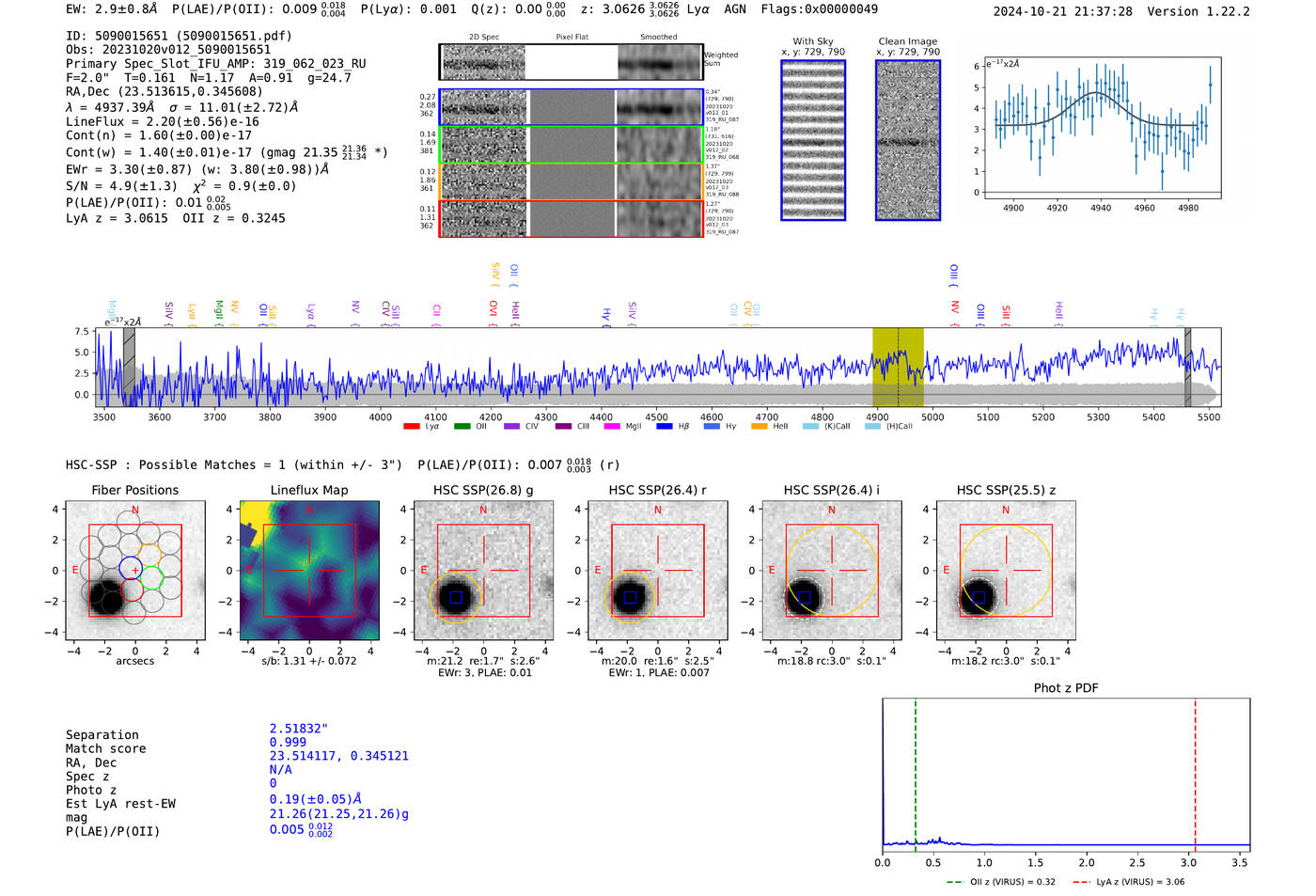The width and height of the screenshot is (1316, 896).
Task: Select the orange-bordered 2D fiber spectrum row
Action: pyautogui.click(x=571, y=181)
